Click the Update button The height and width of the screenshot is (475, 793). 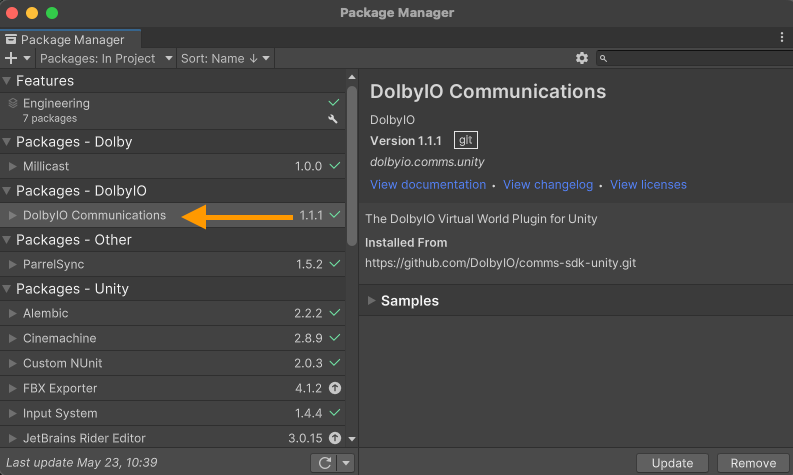click(x=672, y=463)
